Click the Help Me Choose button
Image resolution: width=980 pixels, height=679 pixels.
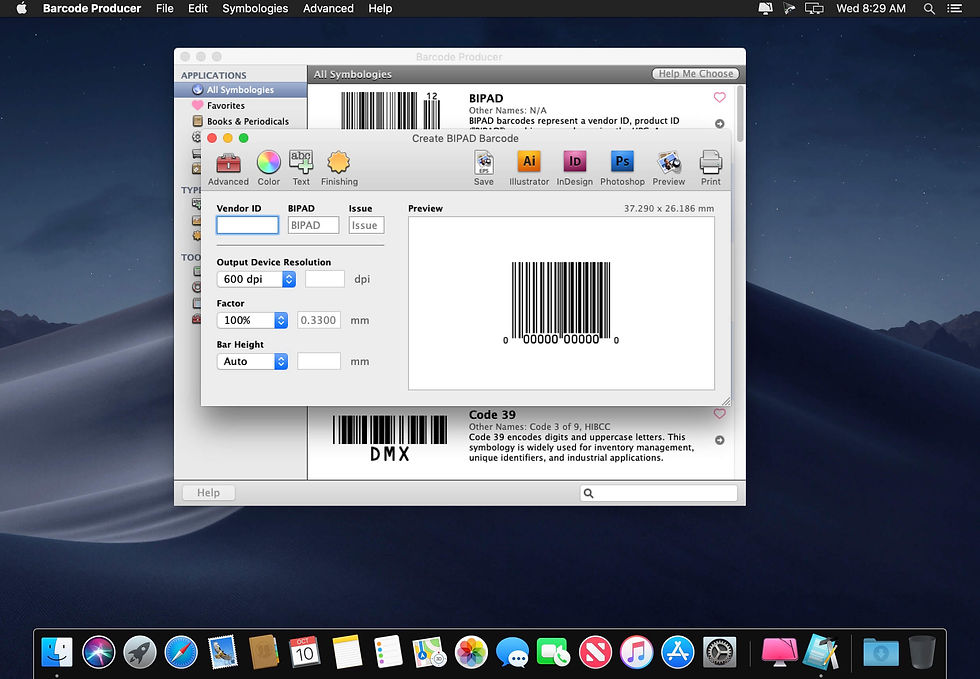tap(695, 73)
